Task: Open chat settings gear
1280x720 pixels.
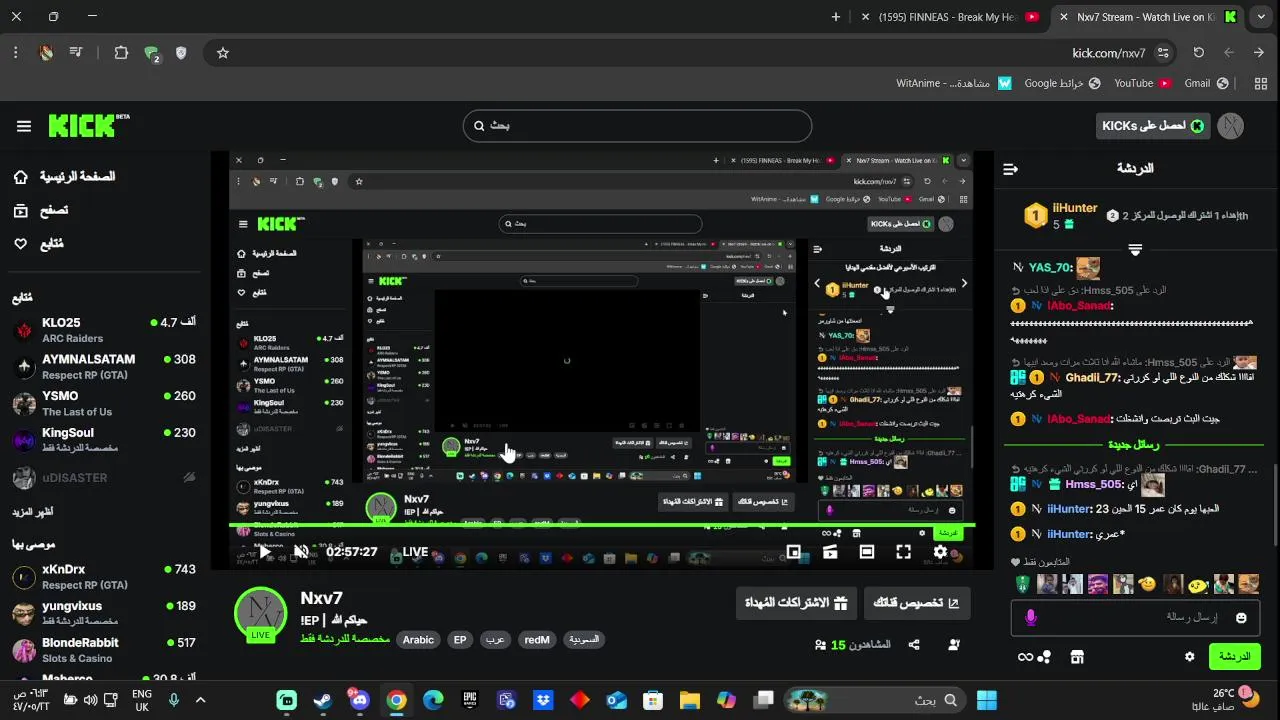Action: click(x=1189, y=657)
